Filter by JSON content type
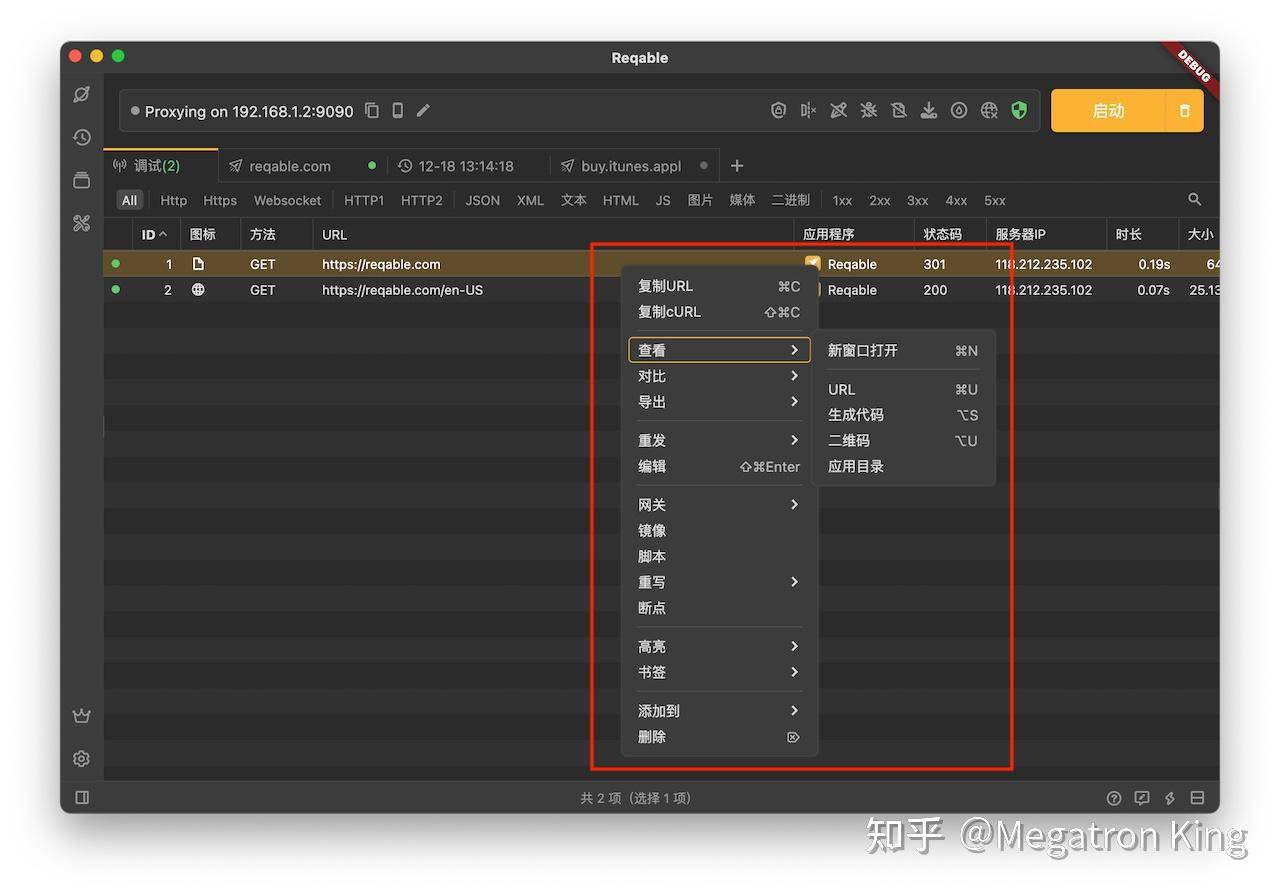 [x=483, y=200]
